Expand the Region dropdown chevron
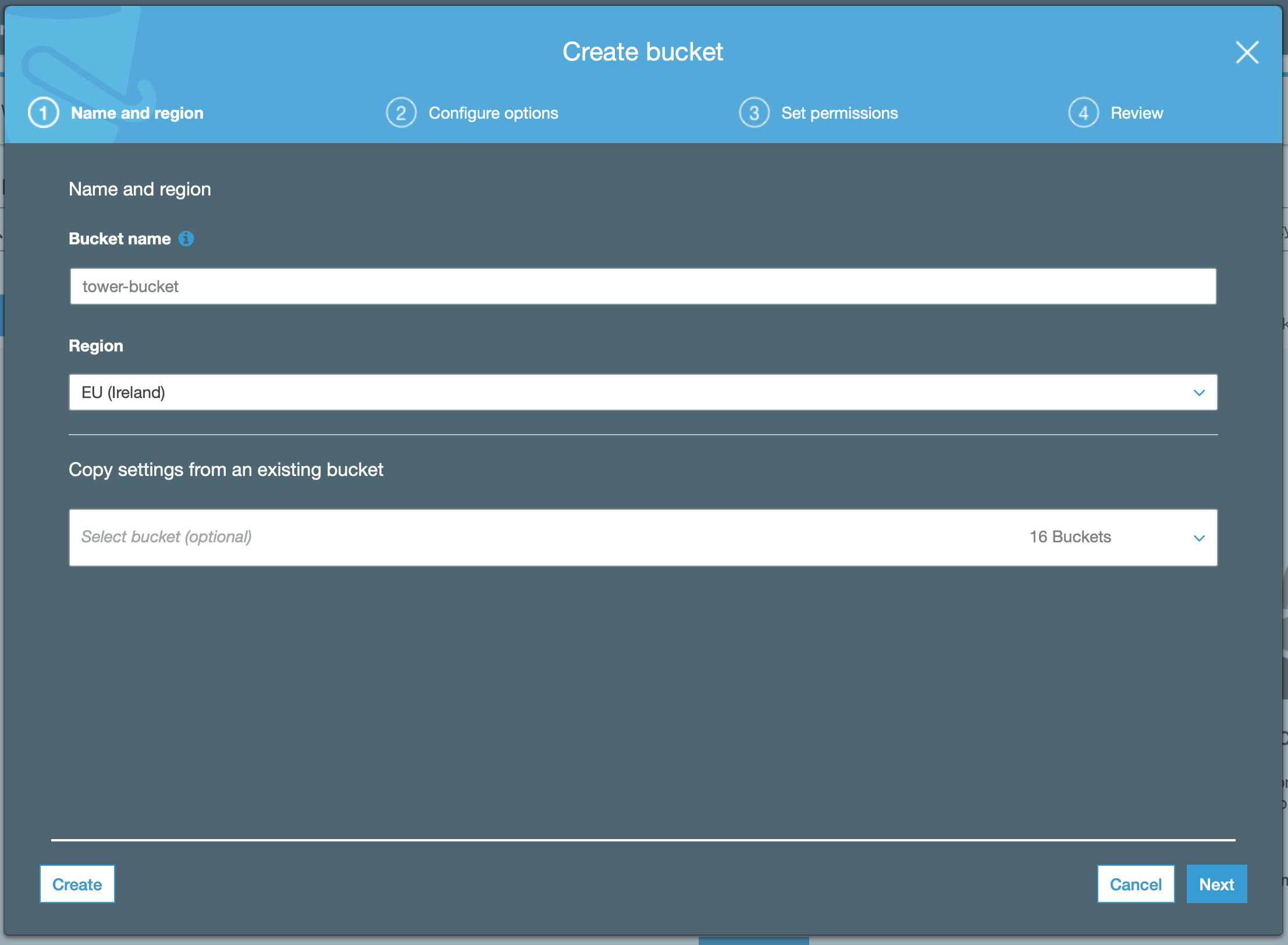 point(1199,393)
